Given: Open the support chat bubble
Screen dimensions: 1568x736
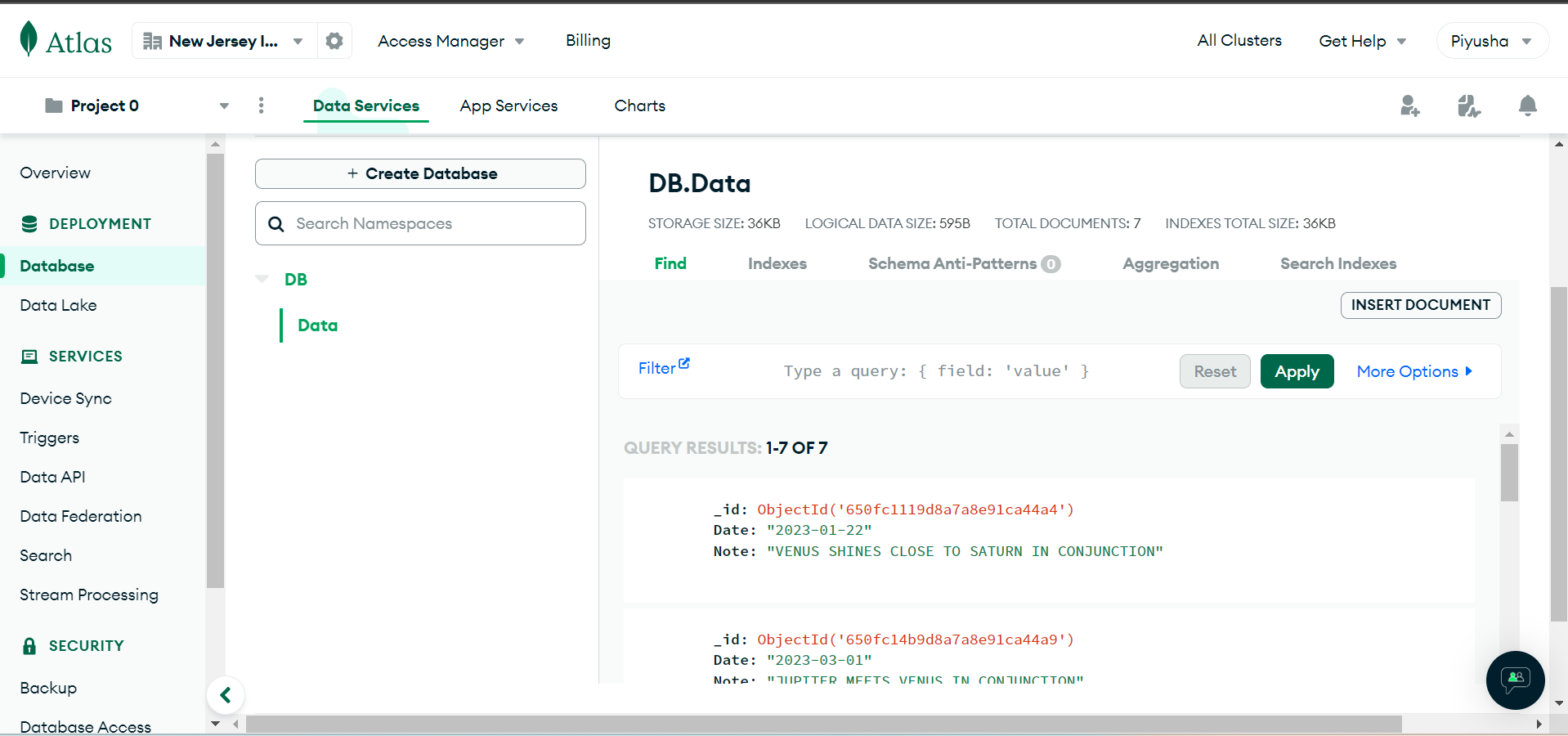Looking at the screenshot, I should click(x=1515, y=680).
